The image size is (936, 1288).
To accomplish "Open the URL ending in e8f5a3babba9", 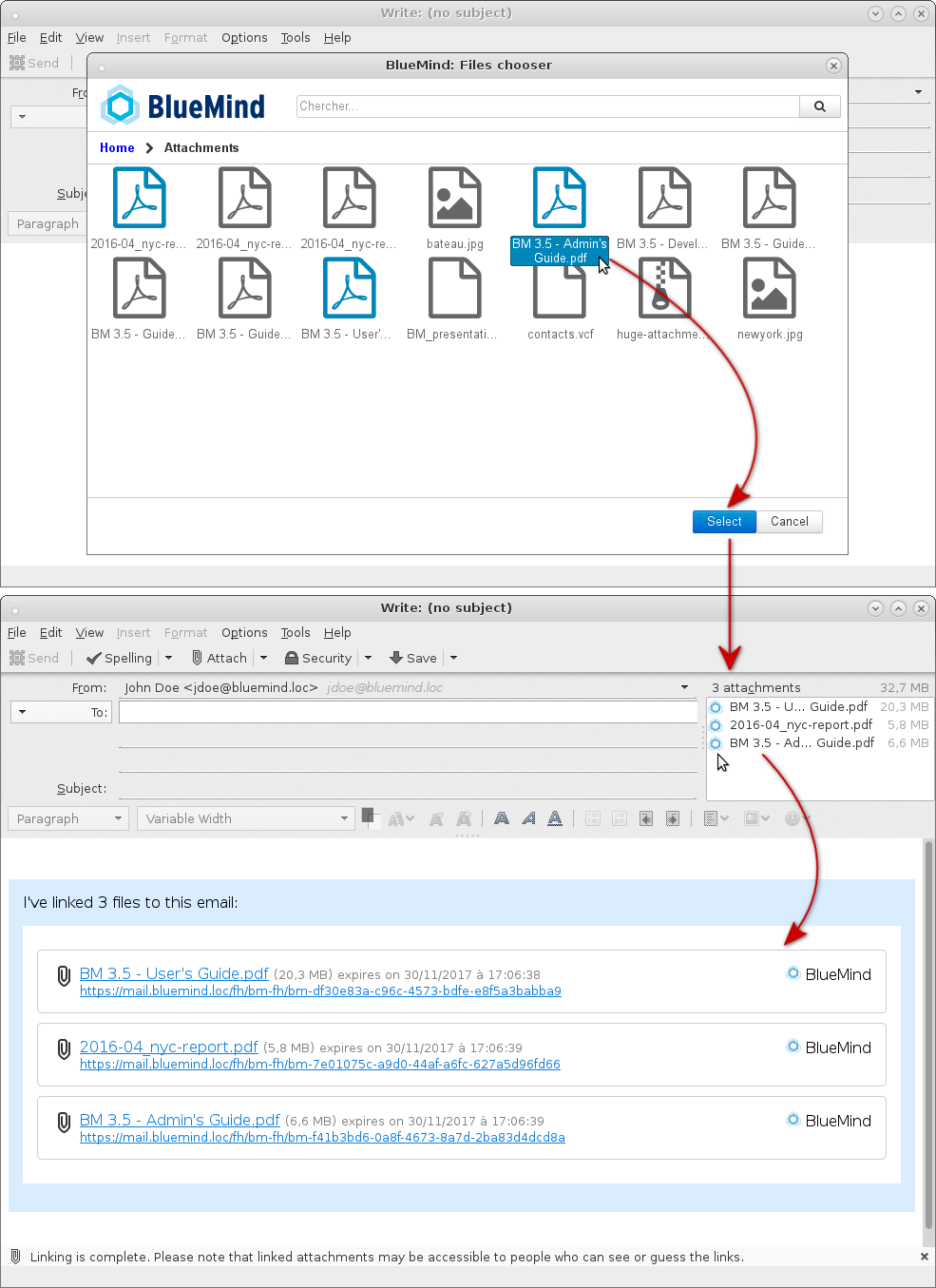I will [320, 990].
